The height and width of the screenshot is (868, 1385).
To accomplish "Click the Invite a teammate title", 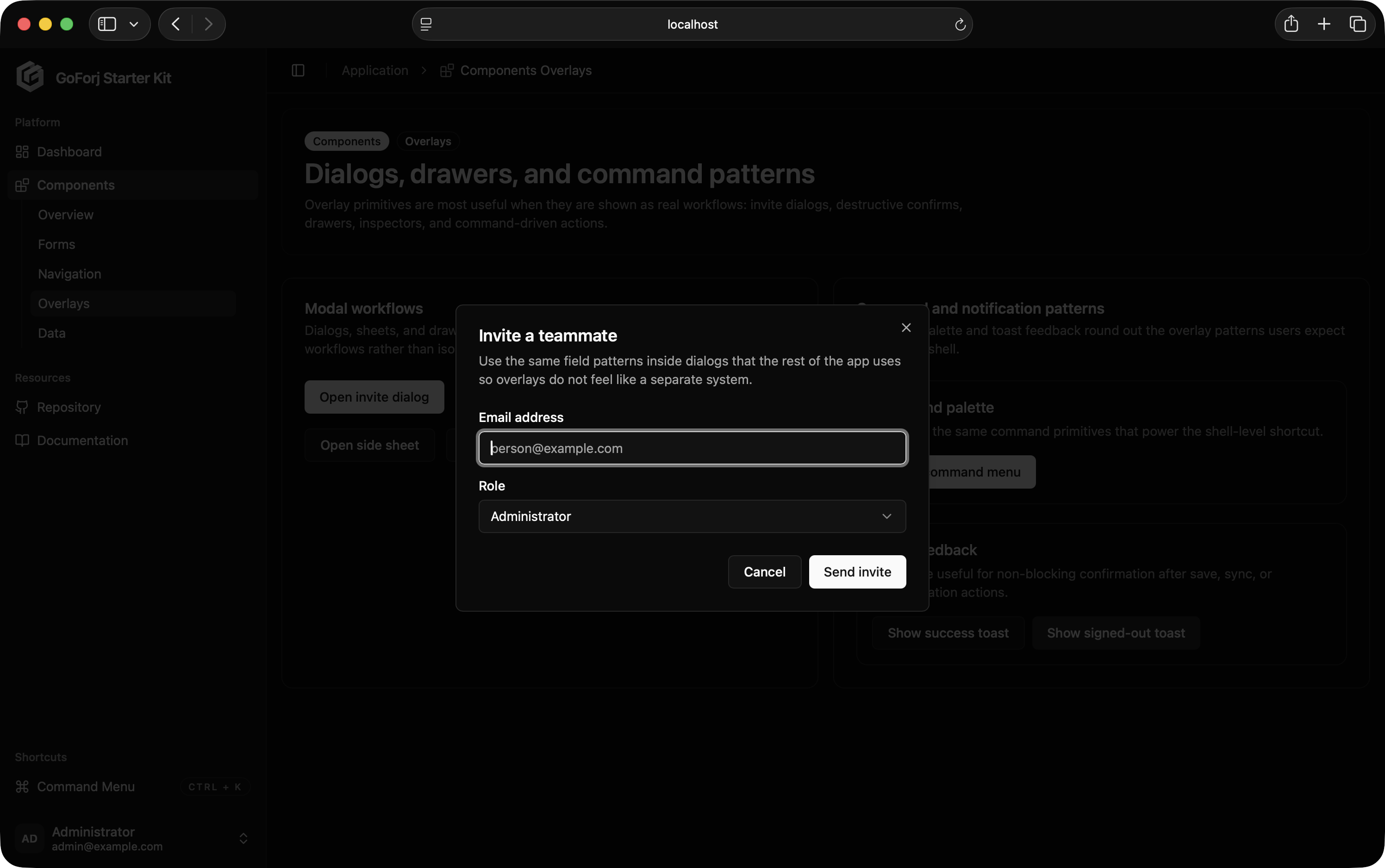I will [x=548, y=336].
